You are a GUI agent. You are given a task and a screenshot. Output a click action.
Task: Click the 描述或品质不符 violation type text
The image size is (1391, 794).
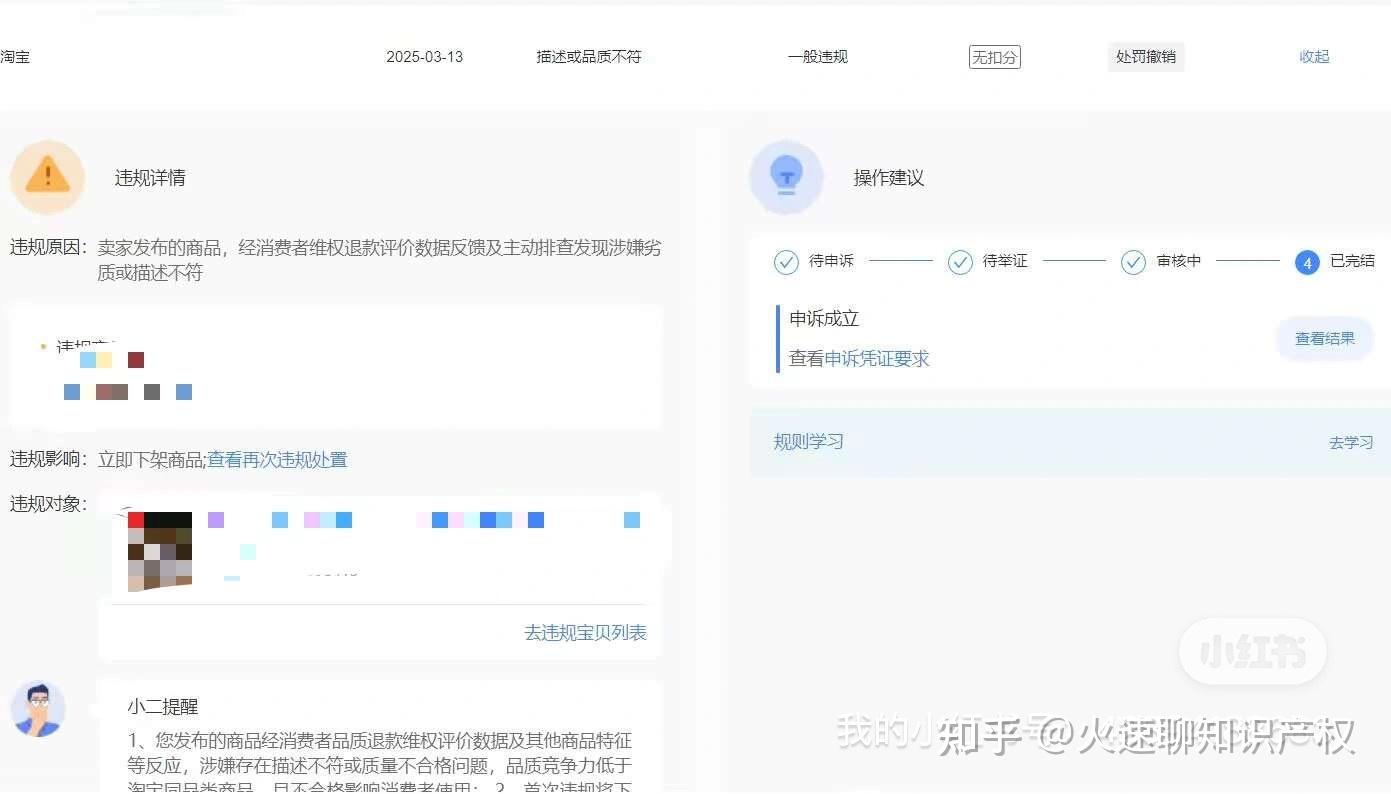pyautogui.click(x=589, y=57)
